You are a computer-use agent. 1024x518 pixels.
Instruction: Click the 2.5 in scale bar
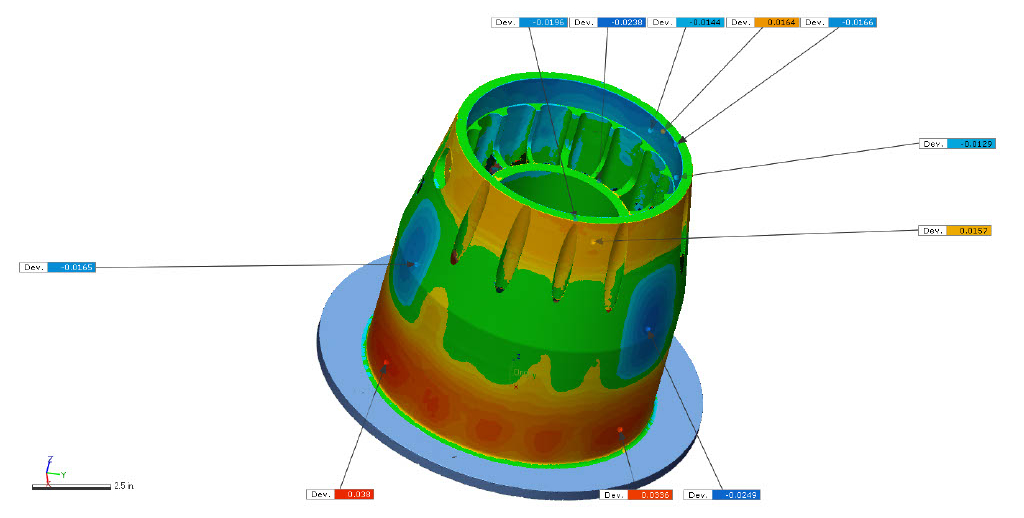(71, 486)
